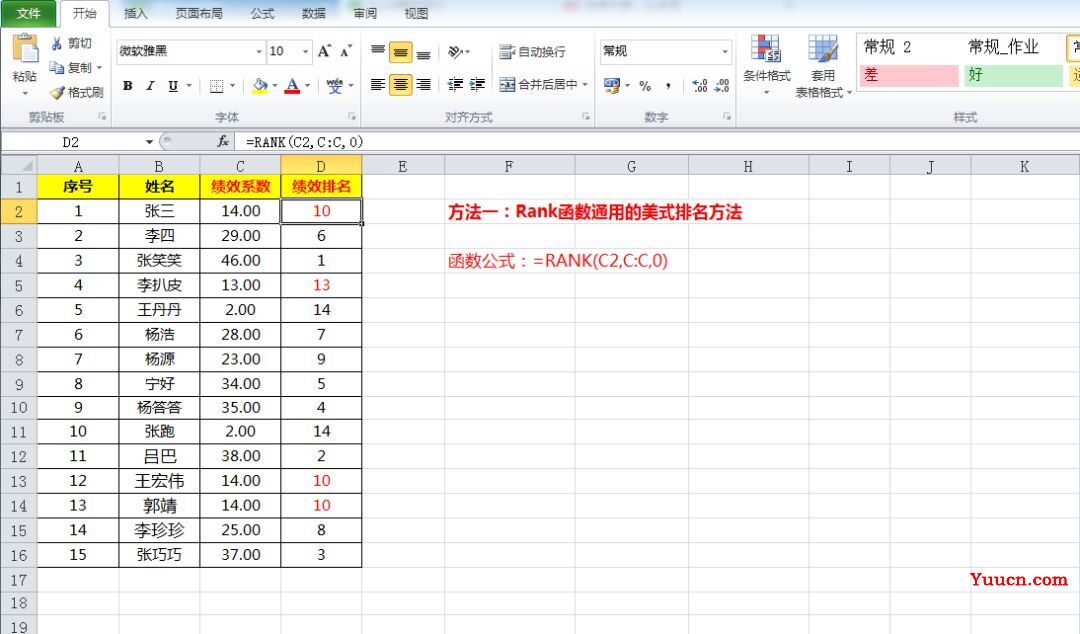Apply the 差 Bad cell style
Viewport: 1080px width, 634px height.
[x=908, y=75]
